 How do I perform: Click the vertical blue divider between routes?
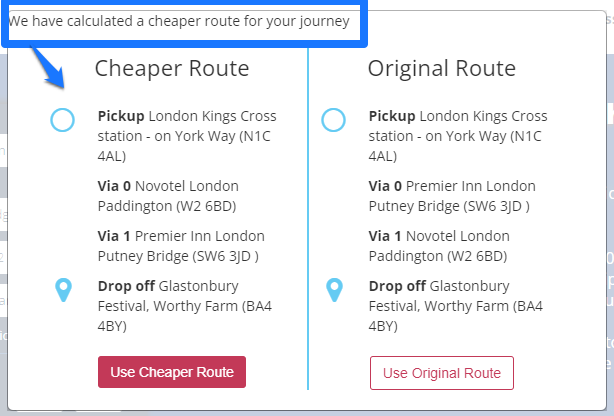point(308,219)
